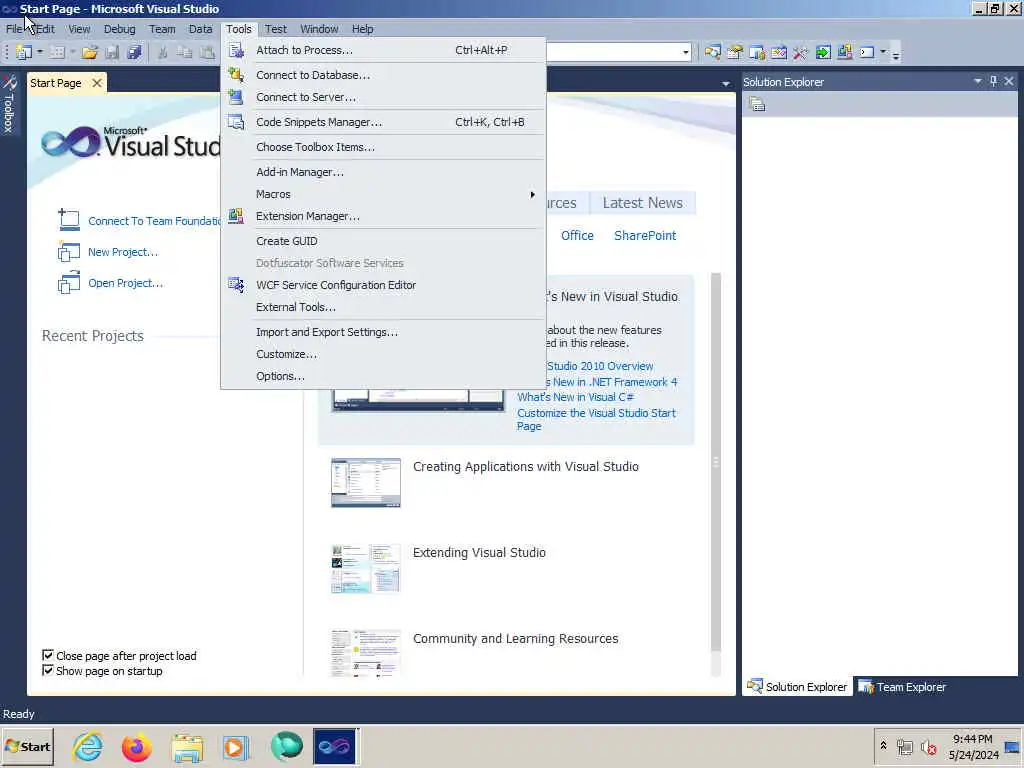Click the Toolbox wrench toolbar icon
The height and width of the screenshot is (768, 1024).
pos(800,52)
